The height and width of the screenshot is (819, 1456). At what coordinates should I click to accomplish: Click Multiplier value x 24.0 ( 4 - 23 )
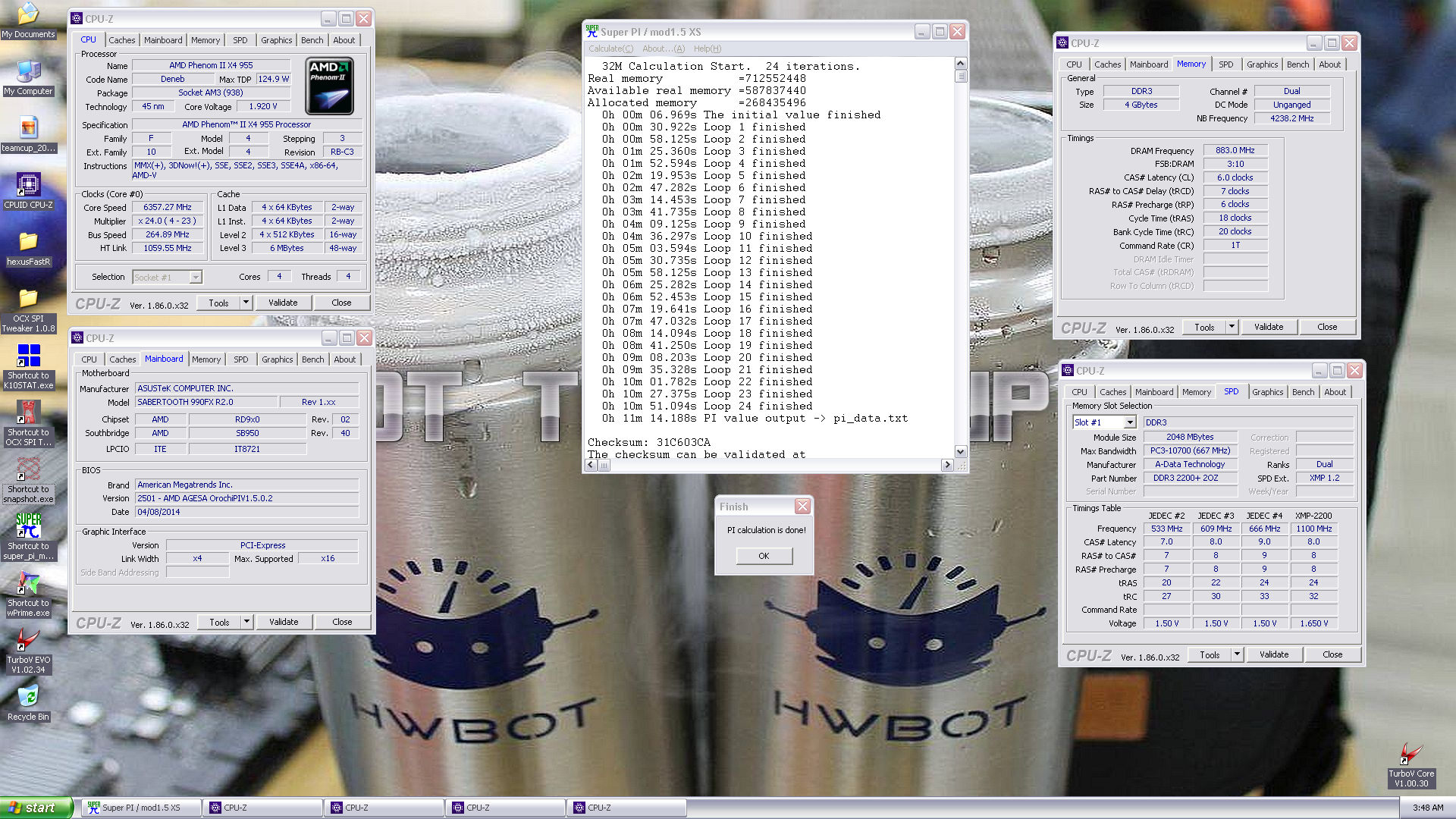click(167, 221)
